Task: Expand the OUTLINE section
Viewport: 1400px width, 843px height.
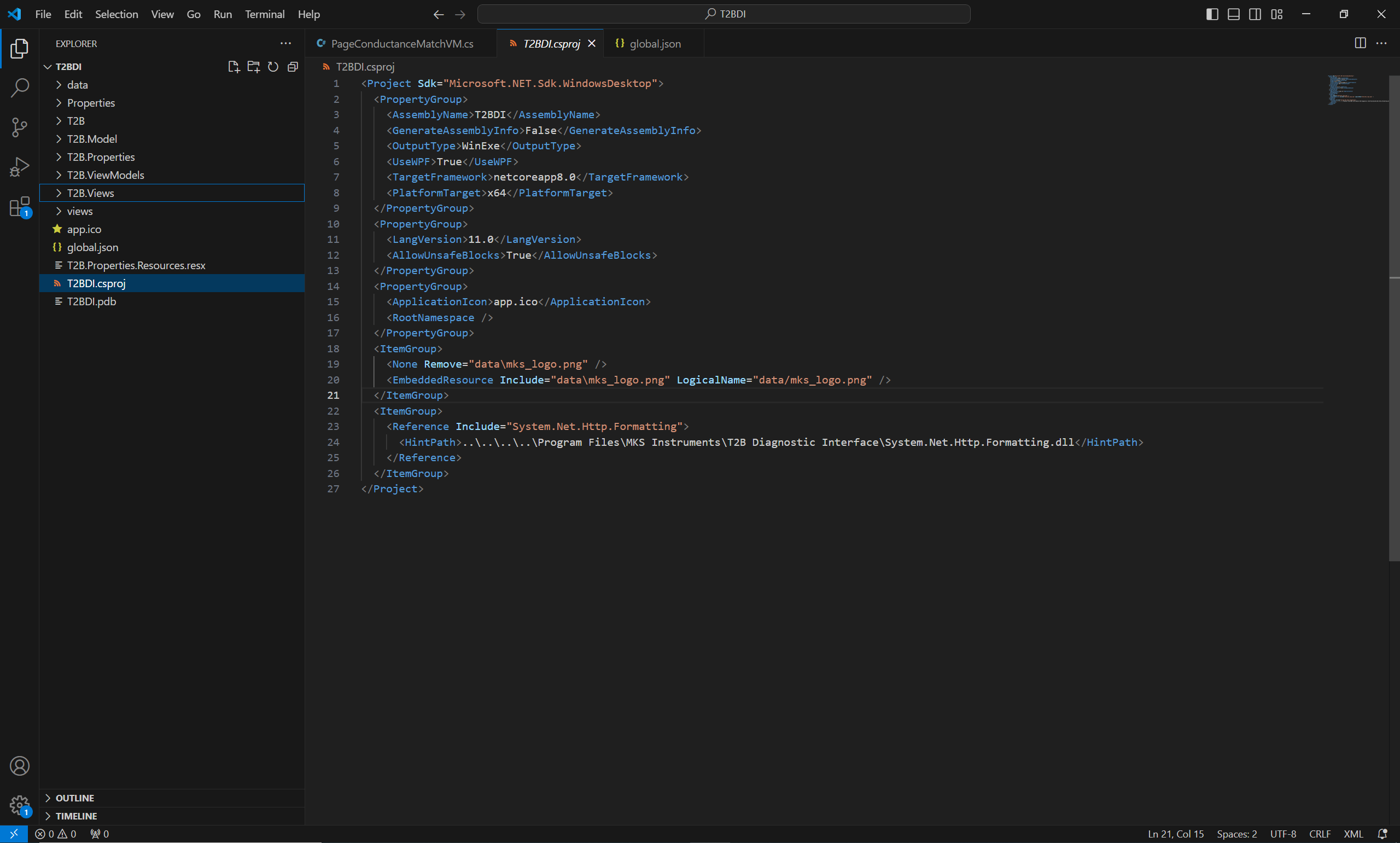Action: [x=74, y=798]
